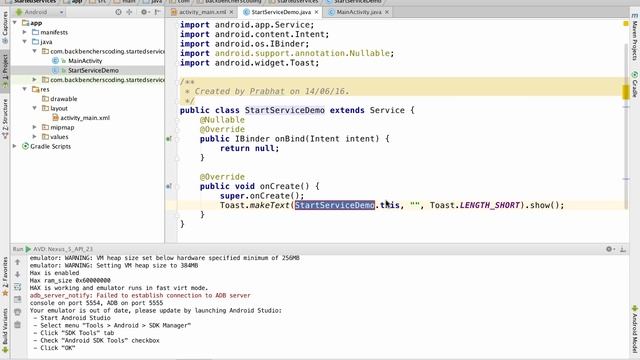Open the Run panel gear settings
Screen dimensions: 640x360
click(610, 249)
